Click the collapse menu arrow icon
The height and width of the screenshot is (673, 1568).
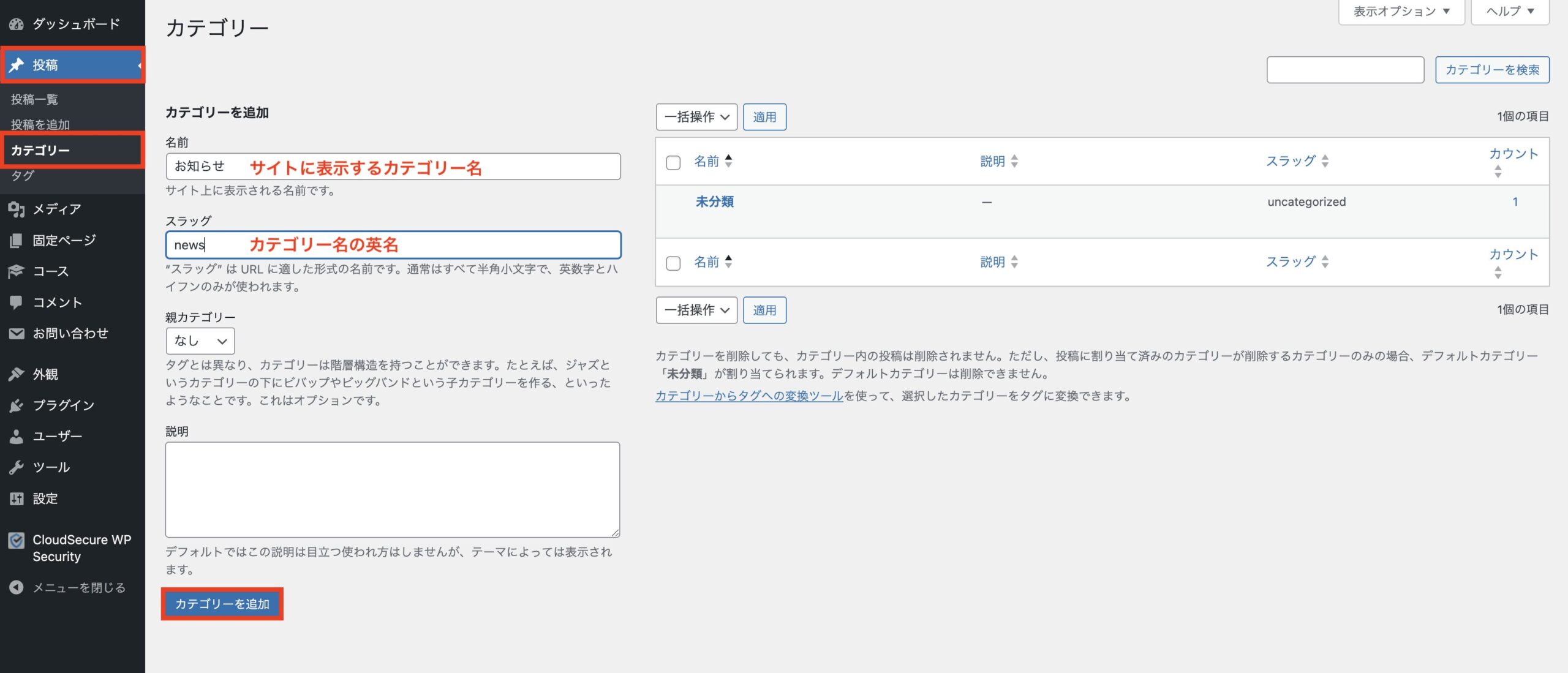[x=17, y=588]
